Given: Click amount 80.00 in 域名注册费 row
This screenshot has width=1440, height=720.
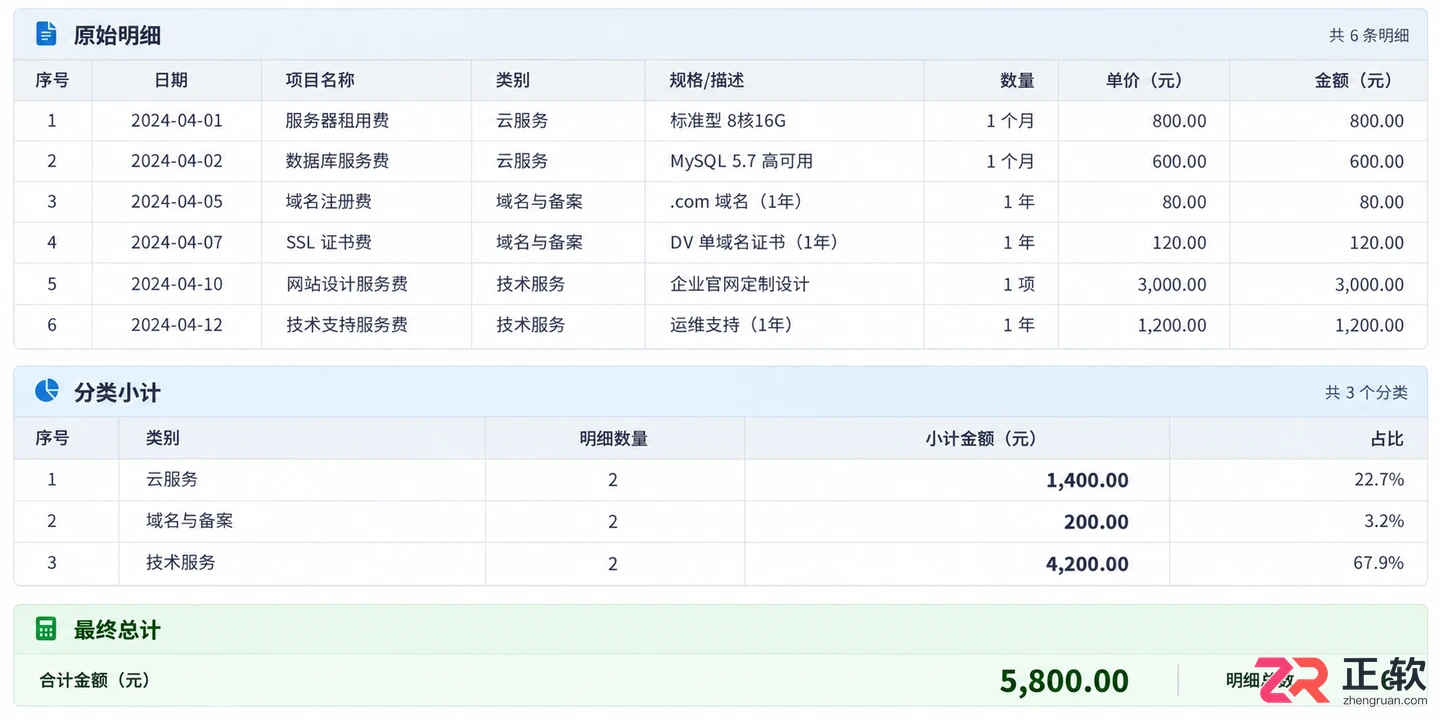Looking at the screenshot, I should click(1382, 202).
